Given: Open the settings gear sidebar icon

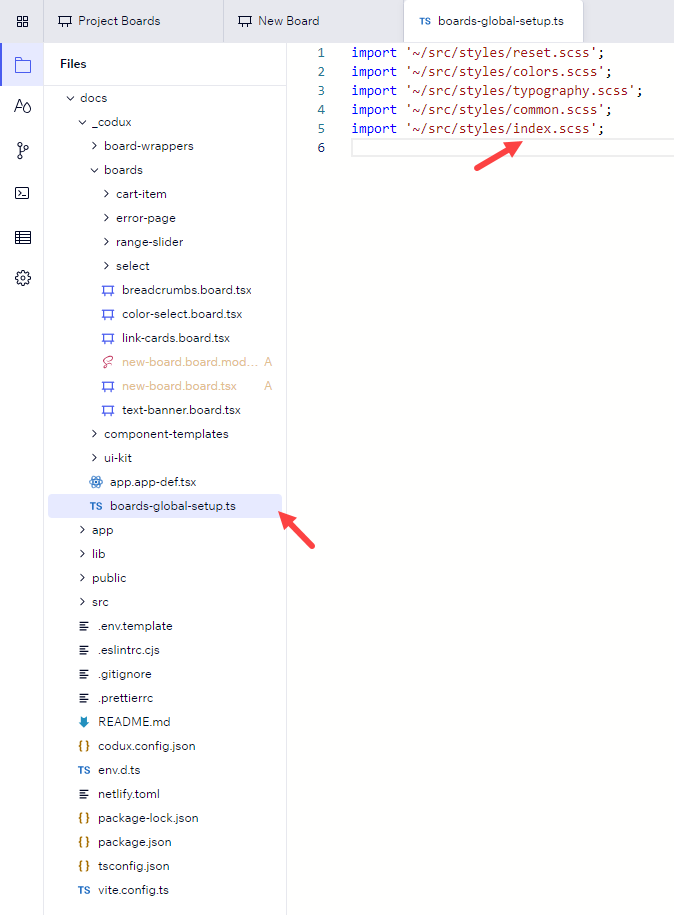Looking at the screenshot, I should [23, 278].
